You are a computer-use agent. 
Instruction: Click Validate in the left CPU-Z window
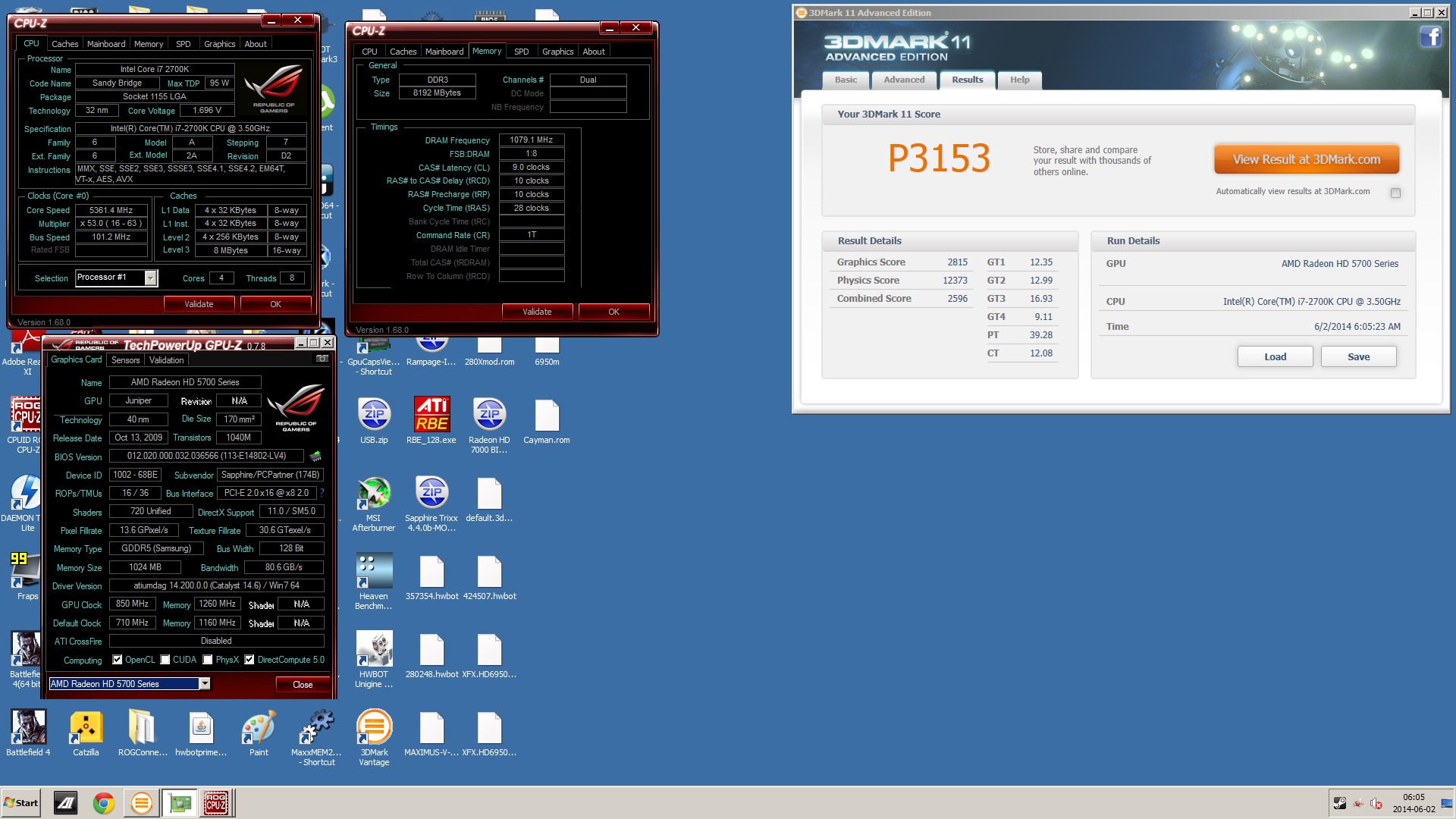coord(199,304)
